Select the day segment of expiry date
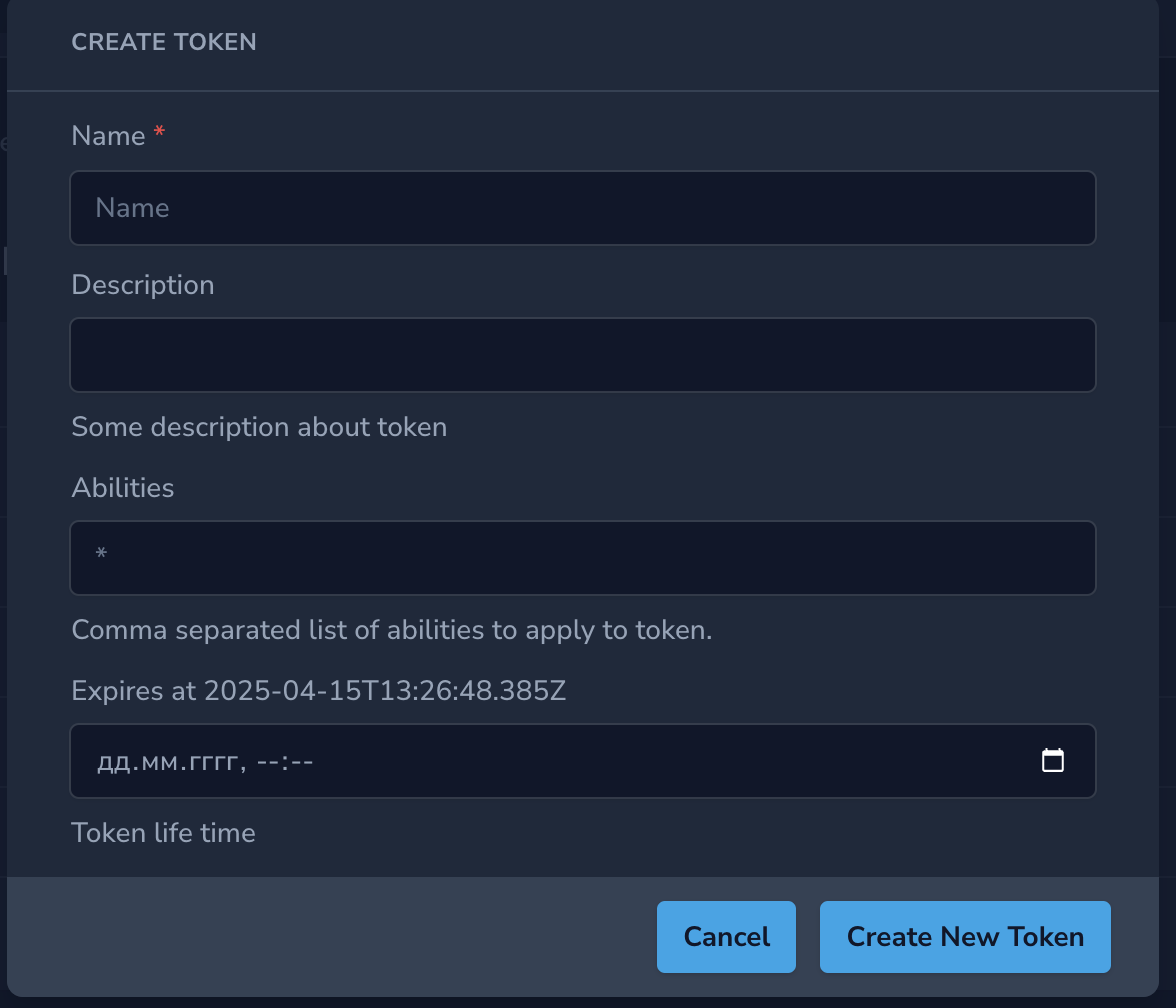The width and height of the screenshot is (1176, 1008). pos(109,762)
